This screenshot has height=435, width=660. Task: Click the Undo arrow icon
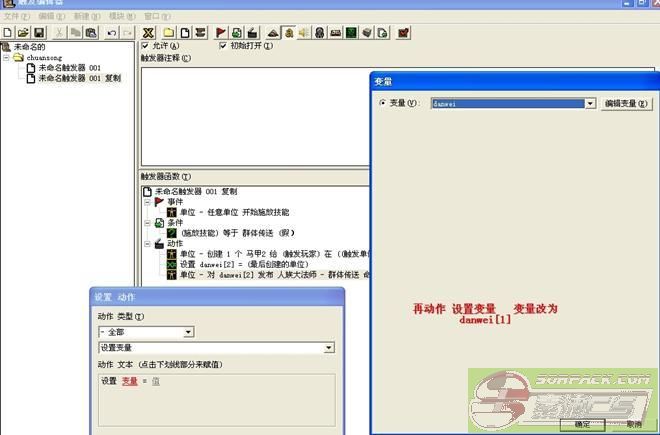click(110, 33)
